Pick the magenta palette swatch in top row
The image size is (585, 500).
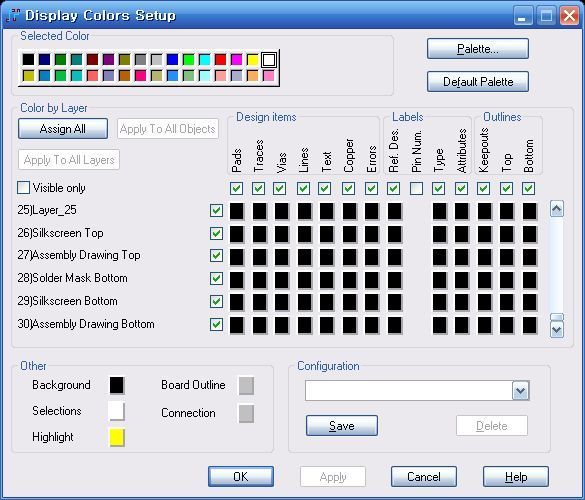coord(237,60)
